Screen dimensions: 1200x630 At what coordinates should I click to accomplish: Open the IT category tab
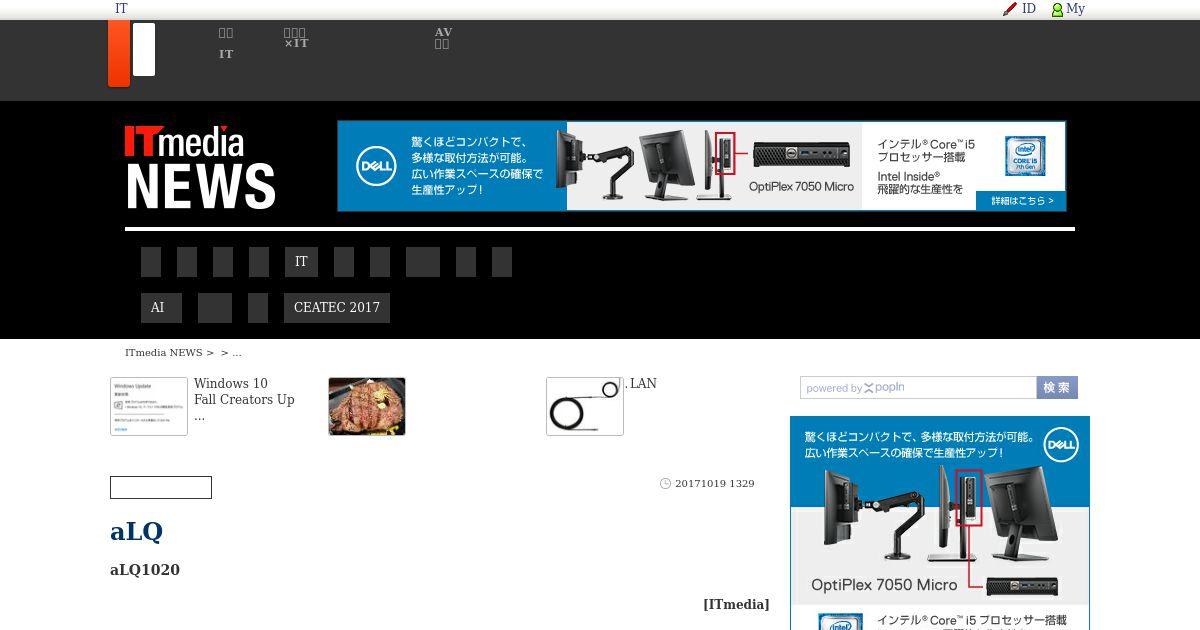301,262
